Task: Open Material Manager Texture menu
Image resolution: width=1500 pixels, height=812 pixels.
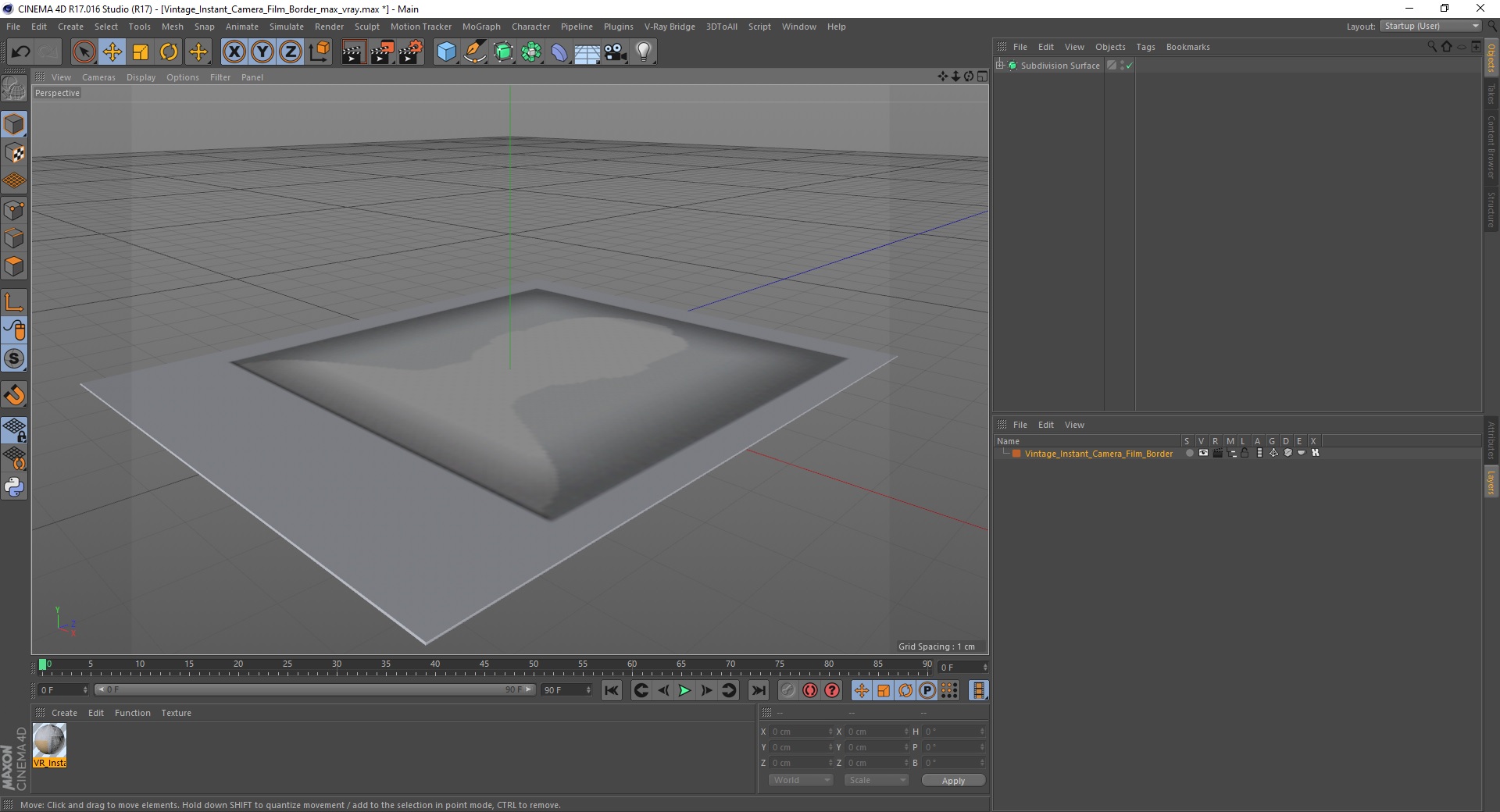Action: 176,713
